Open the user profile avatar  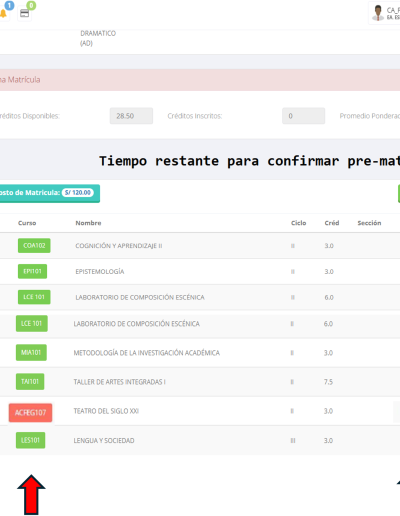[x=378, y=13]
